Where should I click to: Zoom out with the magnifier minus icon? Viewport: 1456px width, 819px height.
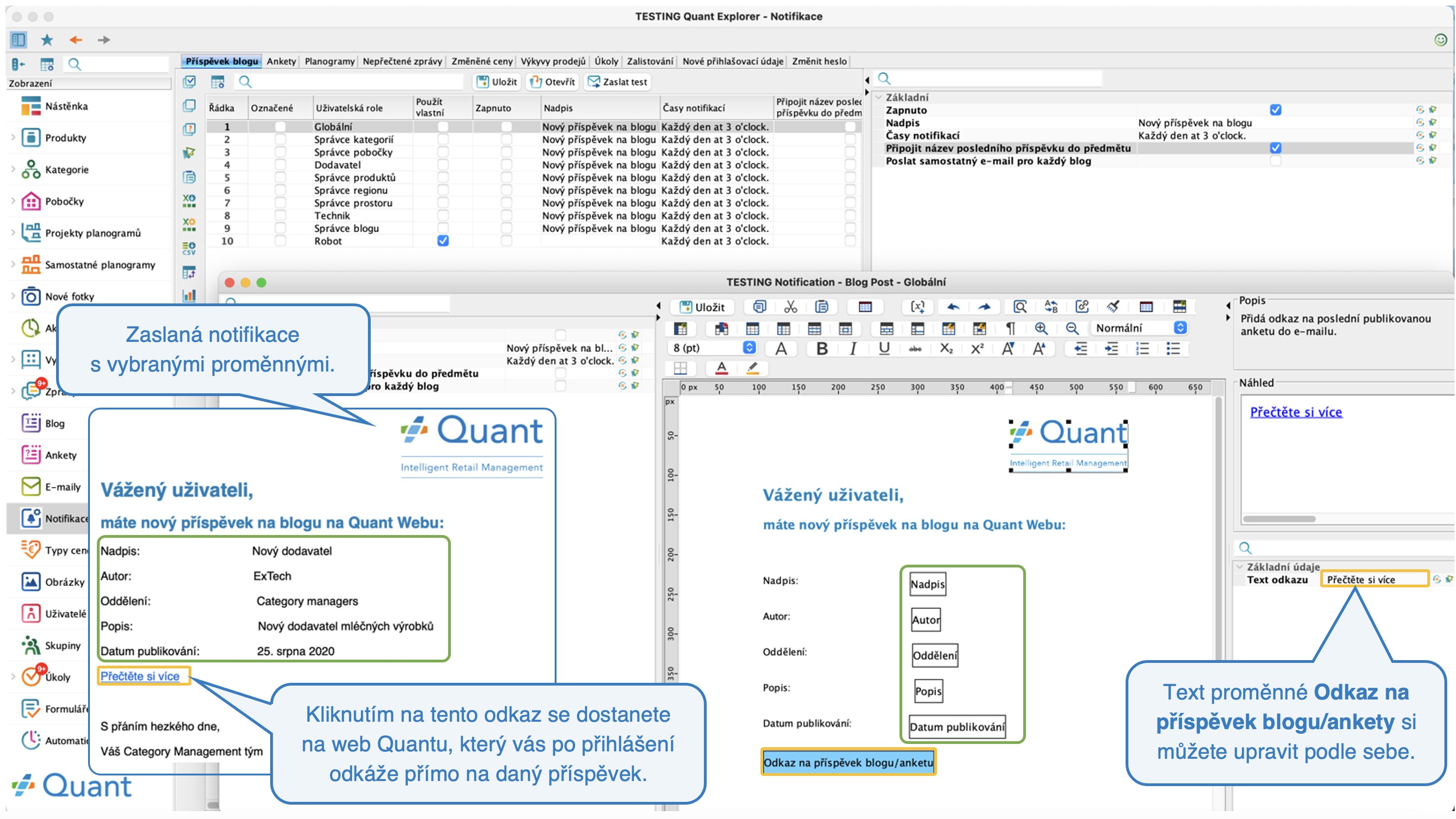[x=1072, y=328]
